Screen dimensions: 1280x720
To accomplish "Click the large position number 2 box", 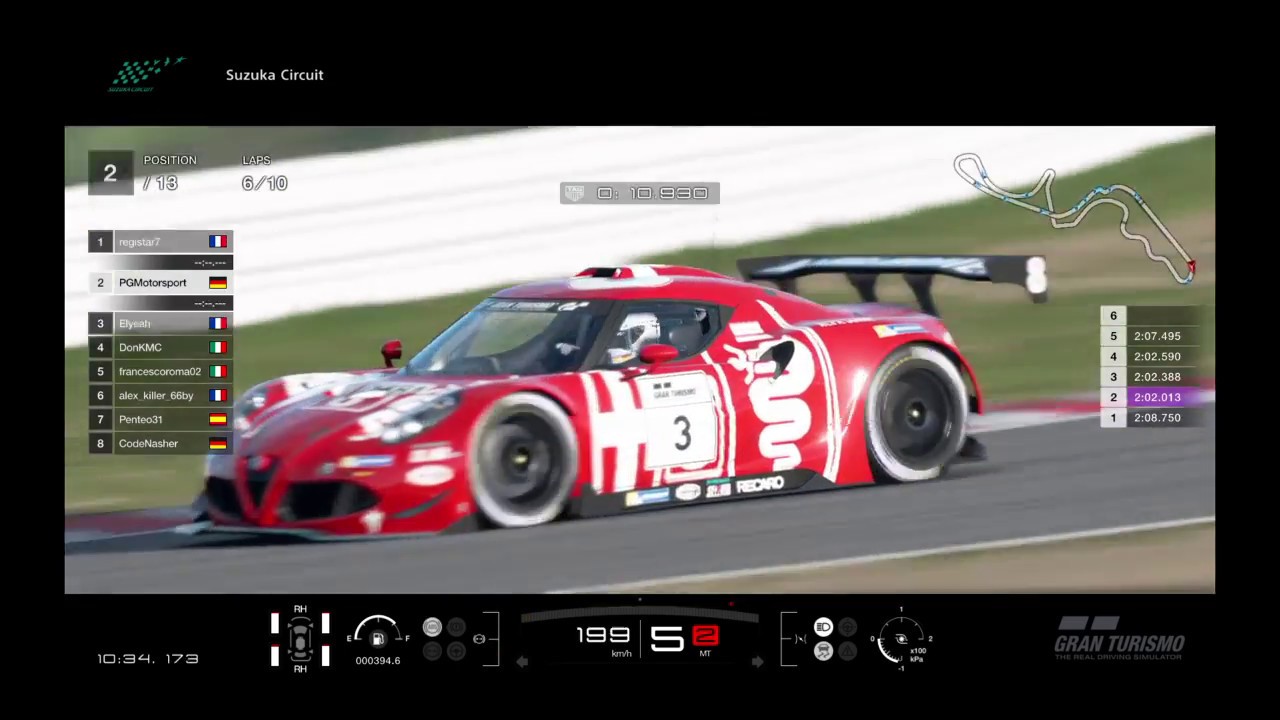I will click(x=110, y=173).
